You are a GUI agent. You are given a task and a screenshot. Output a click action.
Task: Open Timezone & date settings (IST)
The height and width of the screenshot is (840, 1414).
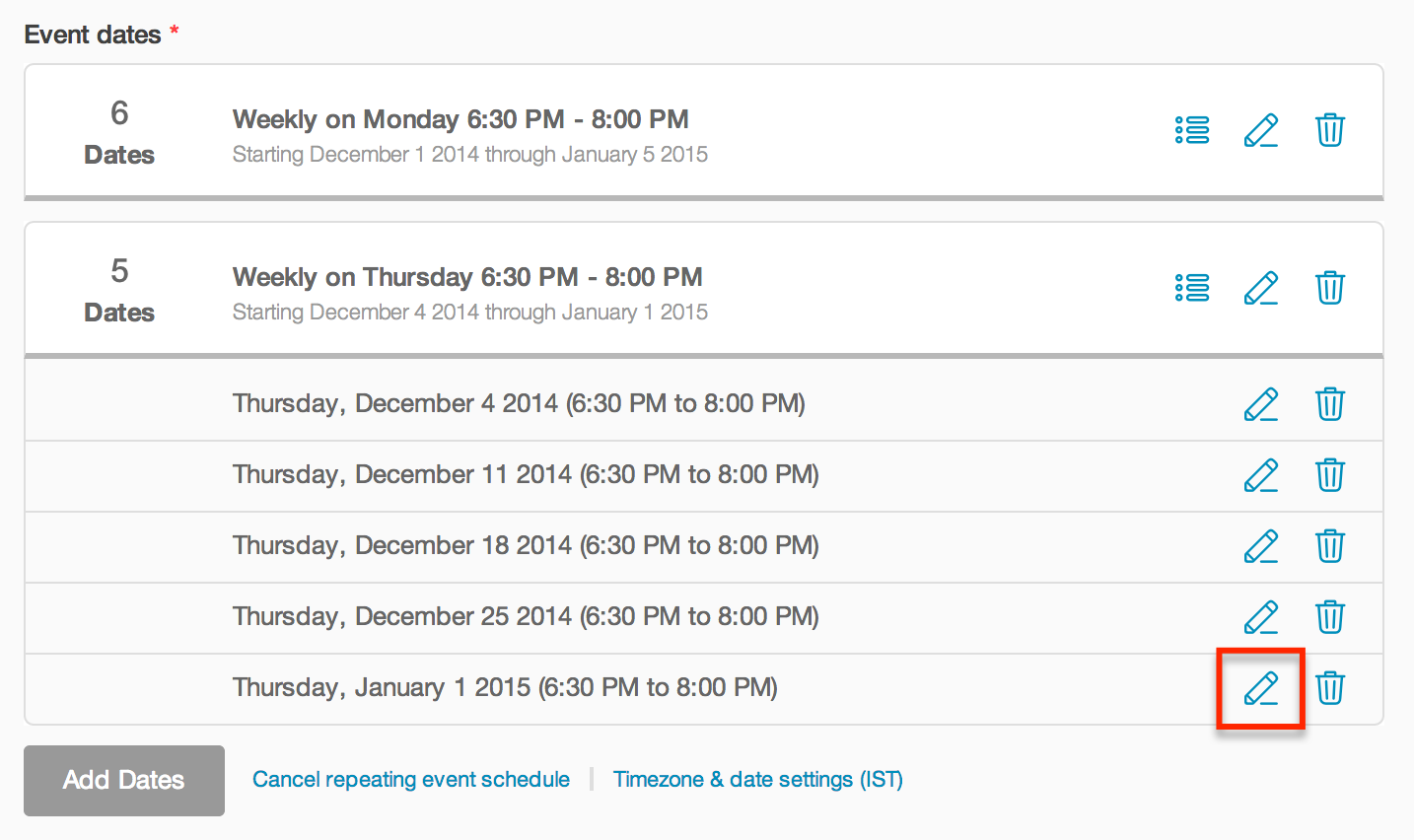tap(758, 780)
